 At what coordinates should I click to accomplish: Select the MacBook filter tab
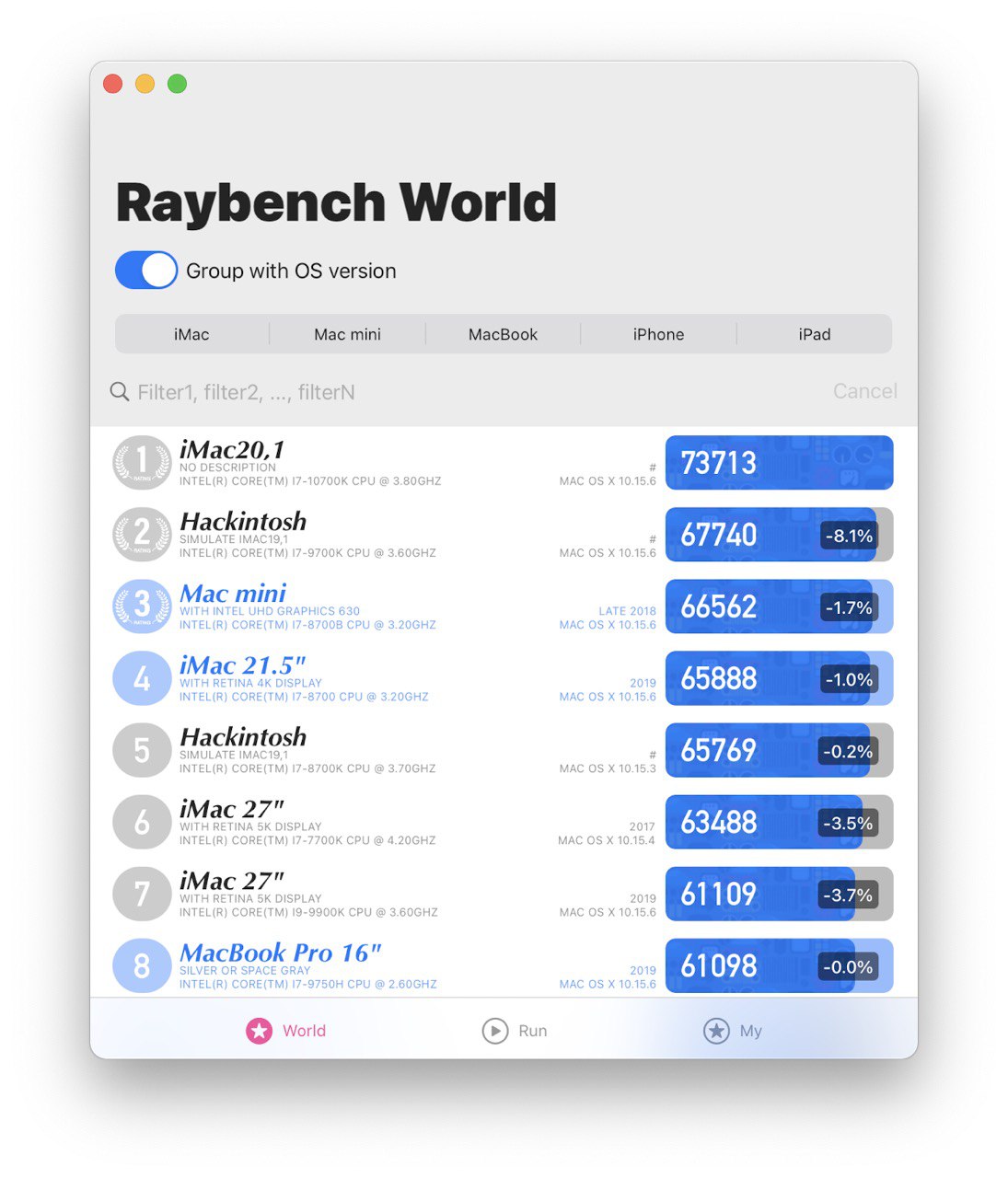click(503, 334)
